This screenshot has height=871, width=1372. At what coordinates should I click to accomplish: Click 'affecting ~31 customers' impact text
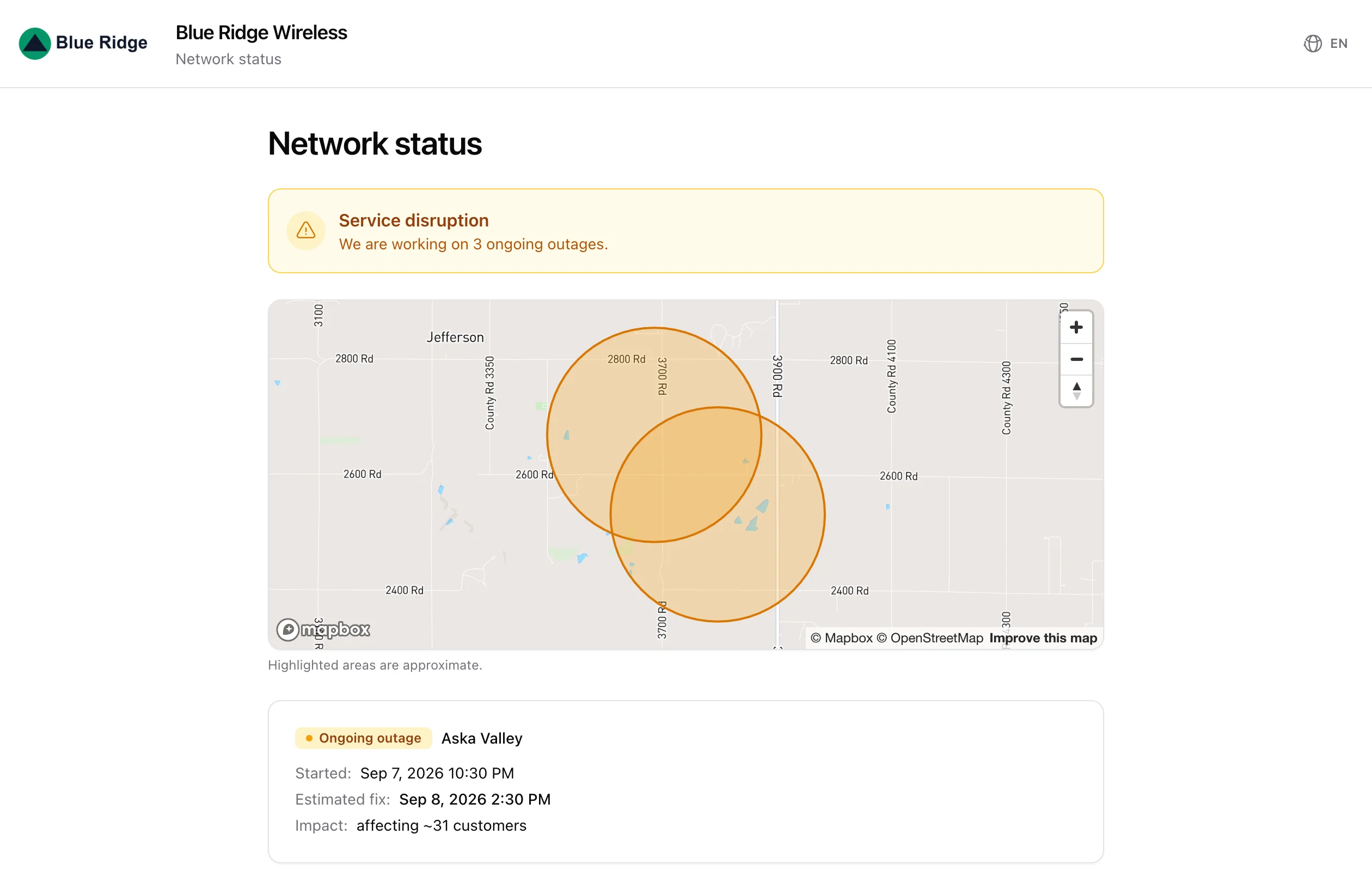click(441, 825)
